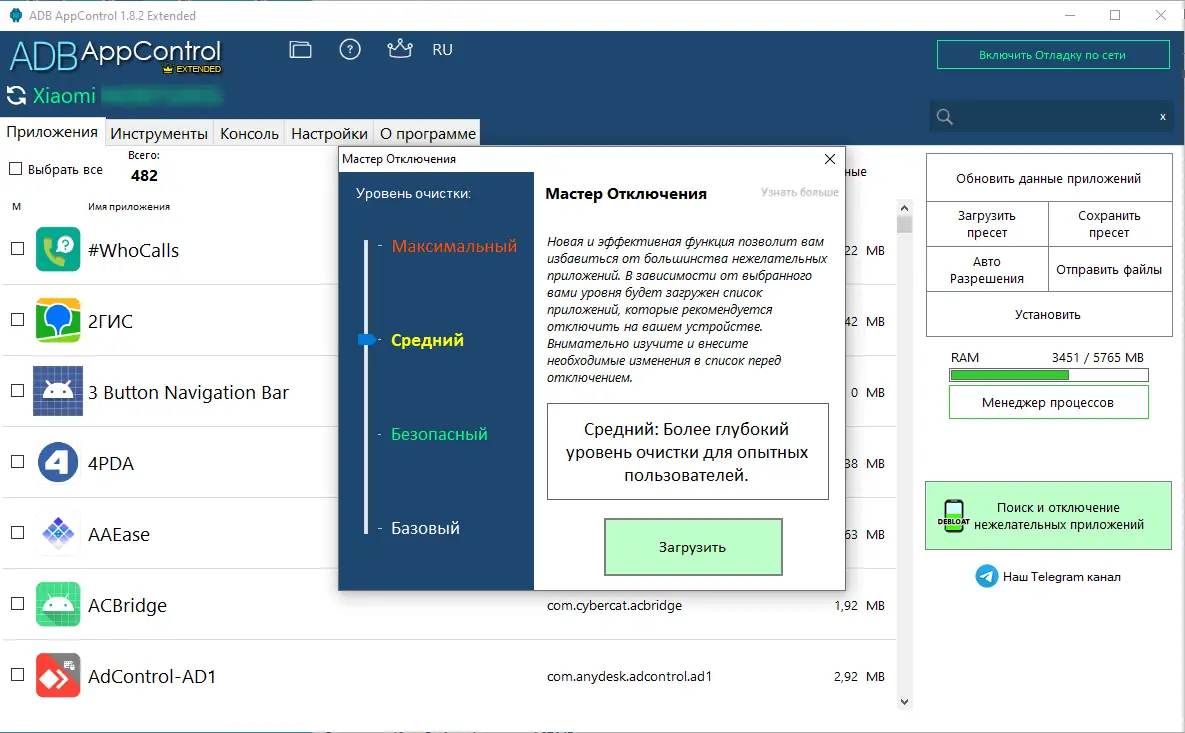This screenshot has width=1185, height=733.
Task: Click the DEBLOAT phone icon on green button
Action: (x=956, y=514)
